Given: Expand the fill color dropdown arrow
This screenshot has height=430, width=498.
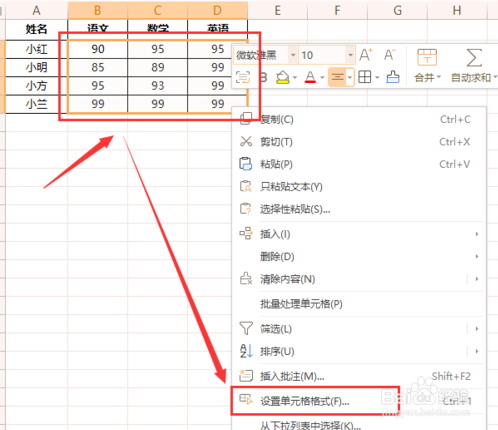Looking at the screenshot, I should tap(295, 78).
